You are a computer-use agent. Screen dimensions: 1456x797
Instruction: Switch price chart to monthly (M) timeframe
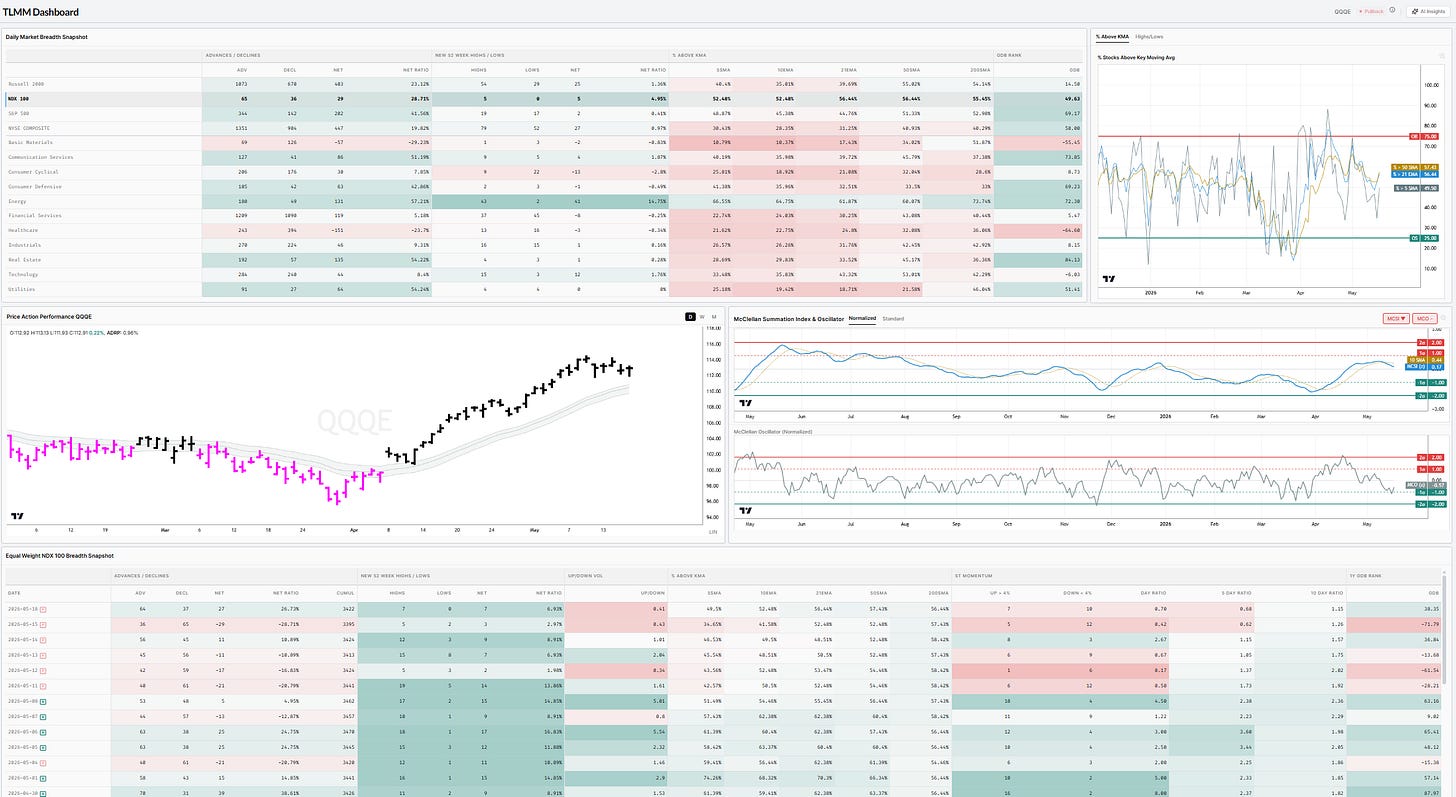(713, 316)
